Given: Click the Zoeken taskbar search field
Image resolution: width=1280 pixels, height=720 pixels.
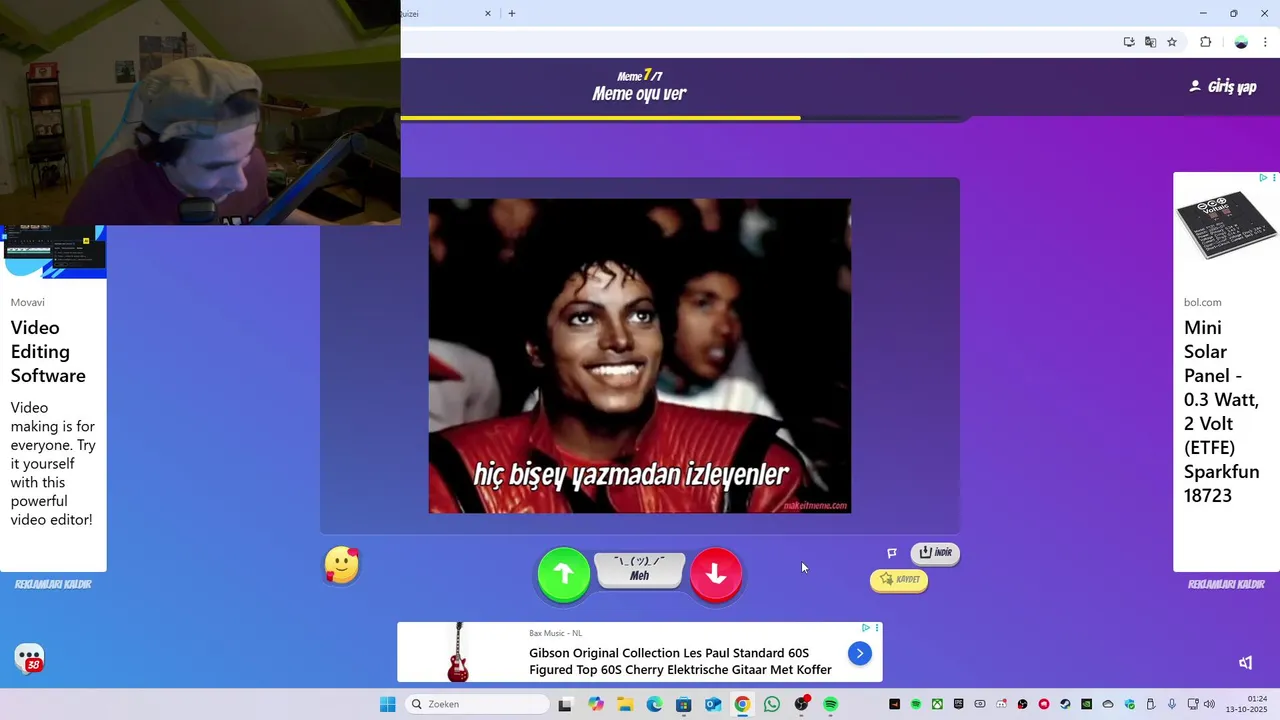Looking at the screenshot, I should (478, 704).
